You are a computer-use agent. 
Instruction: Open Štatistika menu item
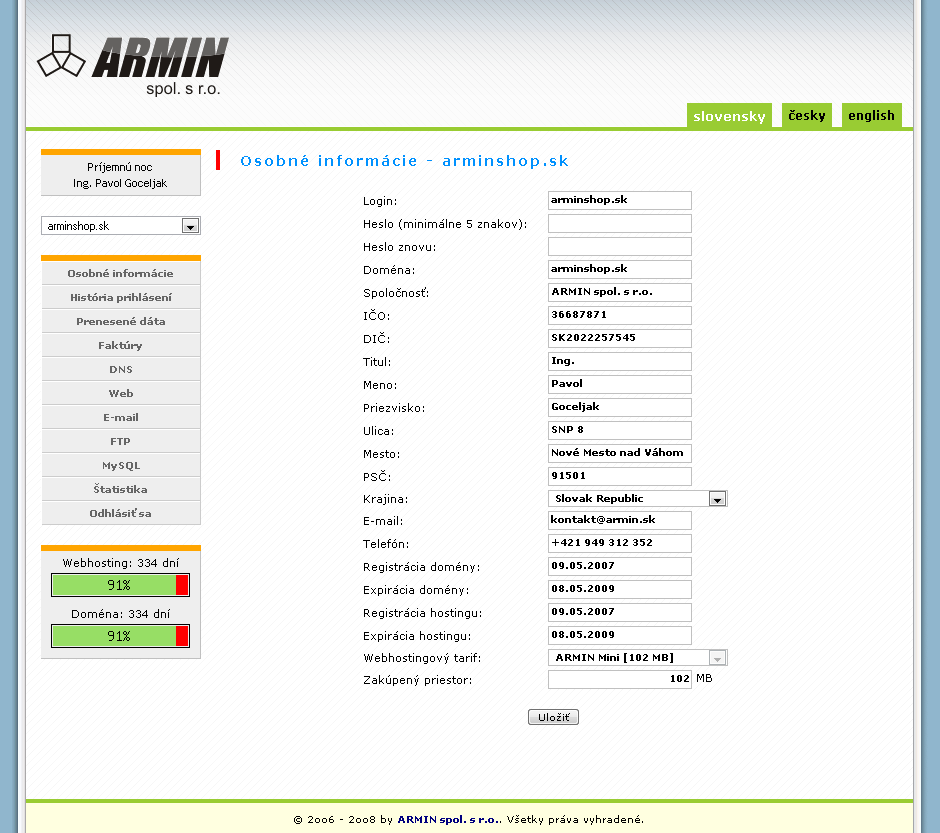tap(120, 489)
